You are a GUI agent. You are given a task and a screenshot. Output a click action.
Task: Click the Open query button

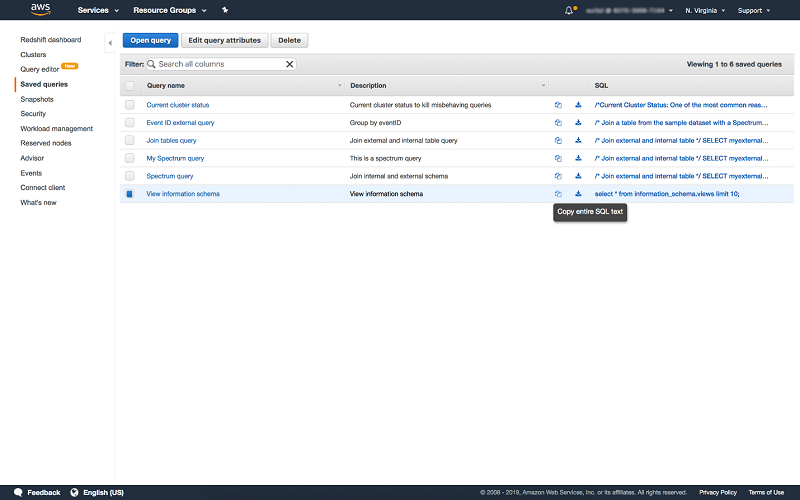[x=151, y=40]
